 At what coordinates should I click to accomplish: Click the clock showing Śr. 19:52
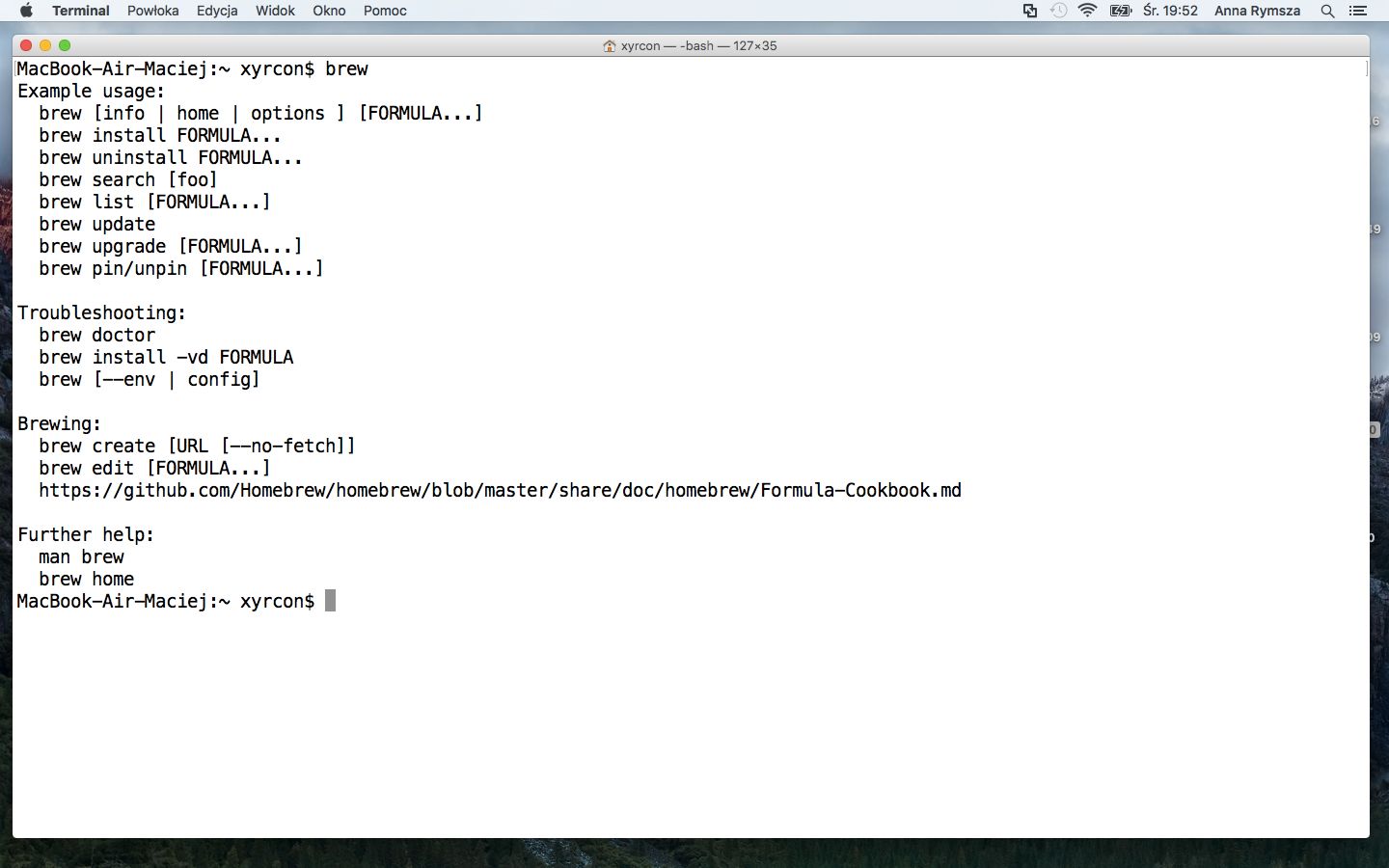tap(1170, 11)
